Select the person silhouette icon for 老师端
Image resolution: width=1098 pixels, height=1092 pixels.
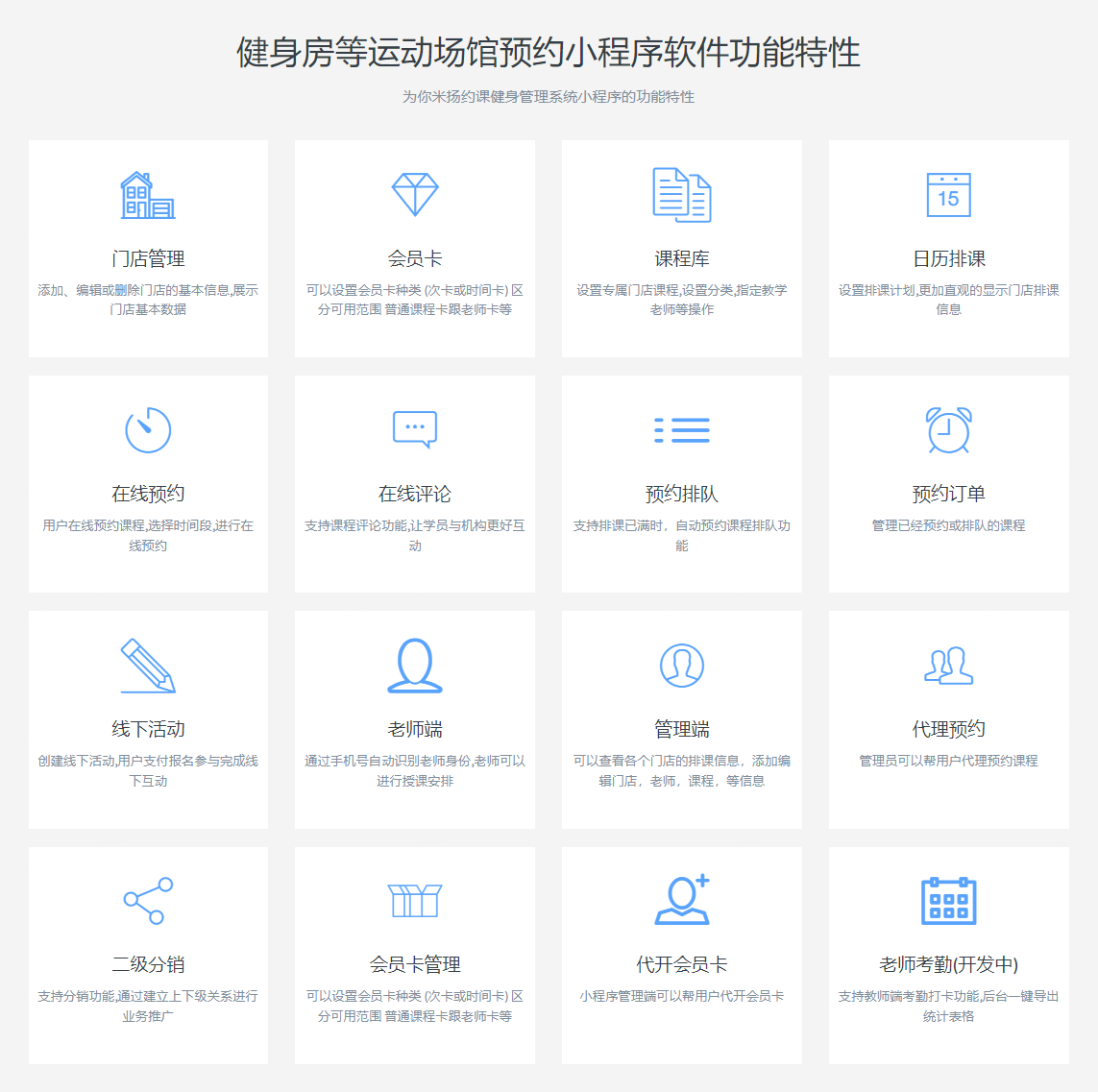415,666
